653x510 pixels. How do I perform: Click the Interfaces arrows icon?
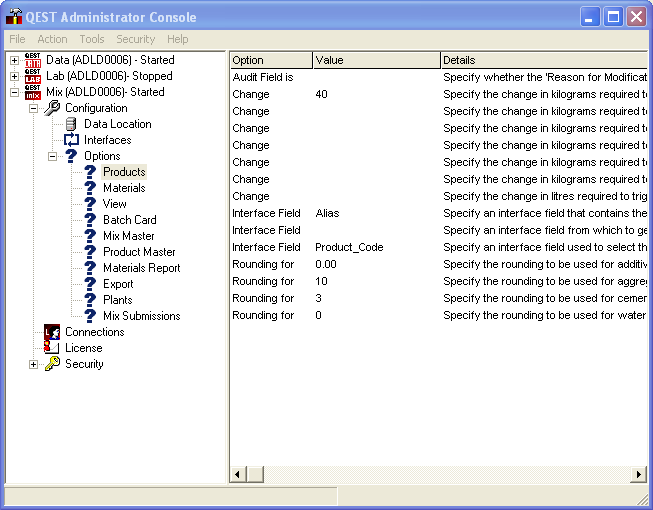click(x=71, y=140)
